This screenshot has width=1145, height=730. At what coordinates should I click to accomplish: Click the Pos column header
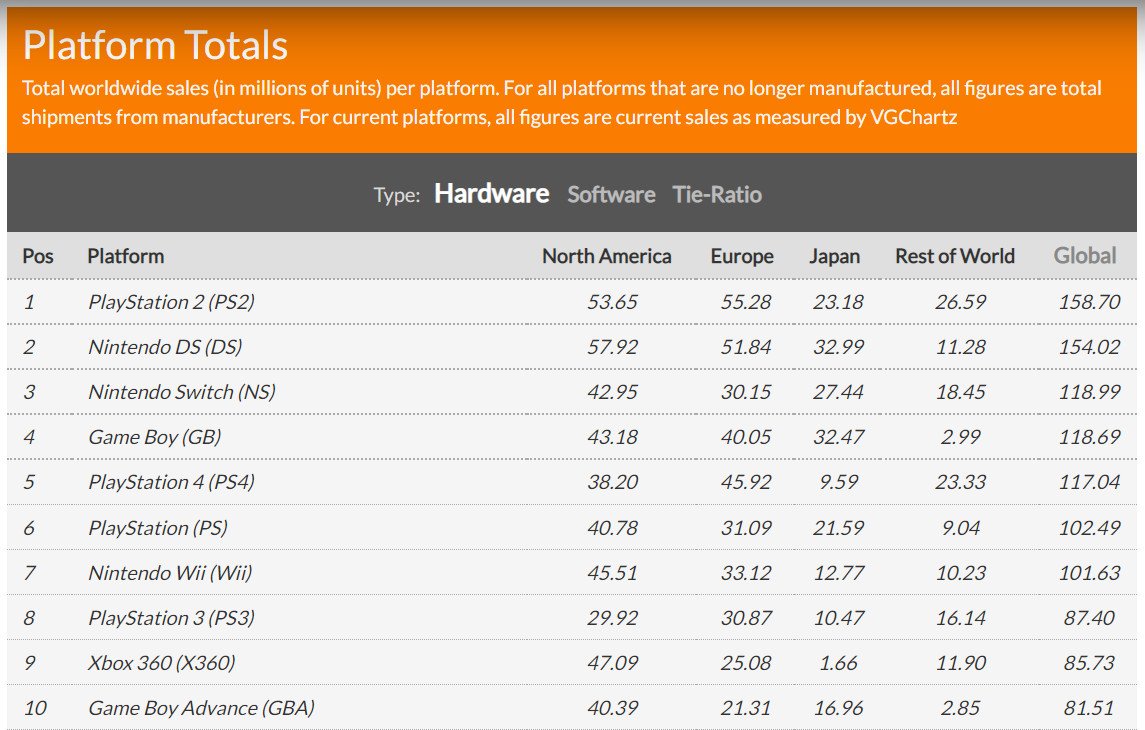38,256
